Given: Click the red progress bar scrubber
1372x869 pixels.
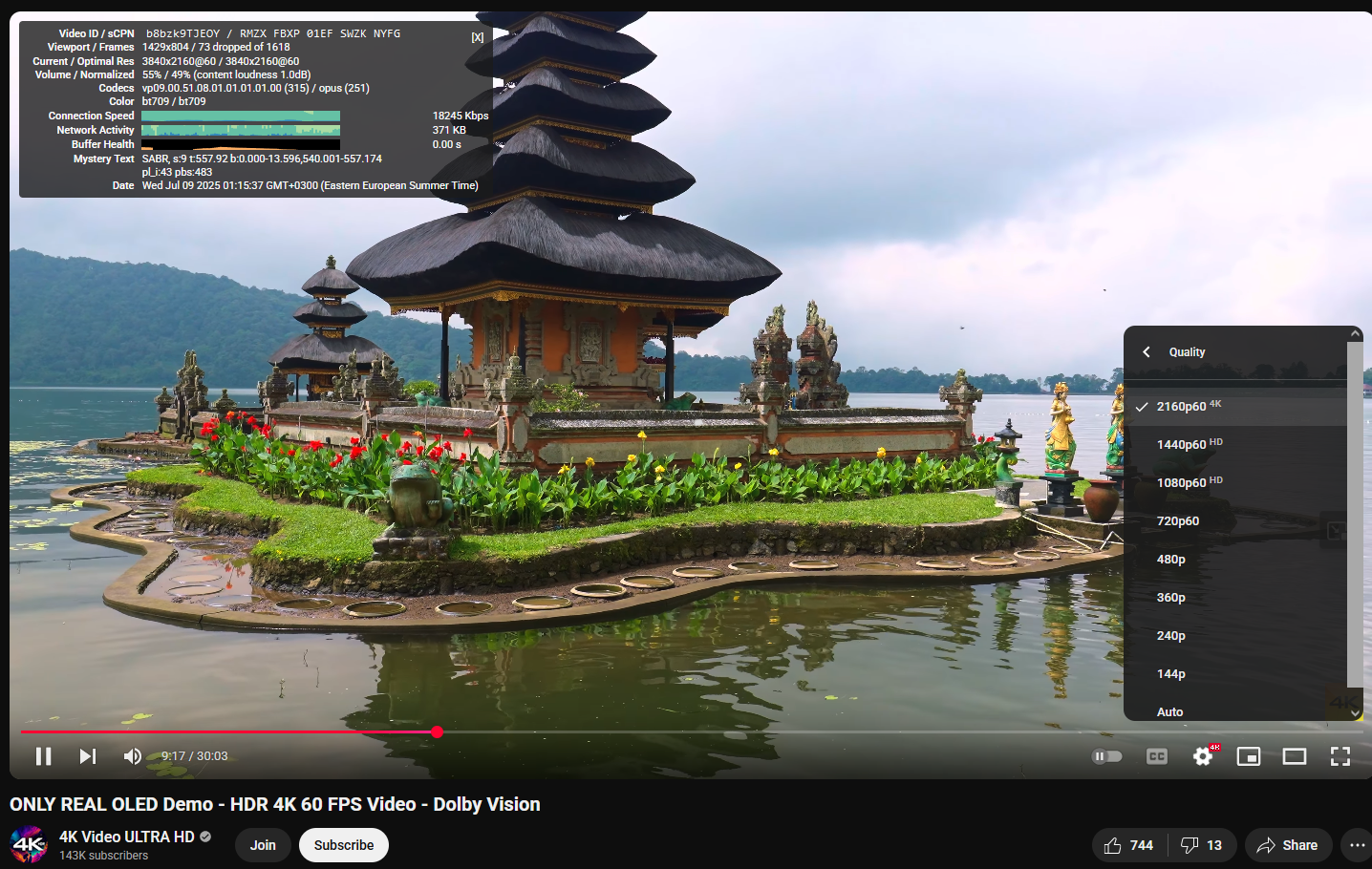Looking at the screenshot, I should pos(437,732).
